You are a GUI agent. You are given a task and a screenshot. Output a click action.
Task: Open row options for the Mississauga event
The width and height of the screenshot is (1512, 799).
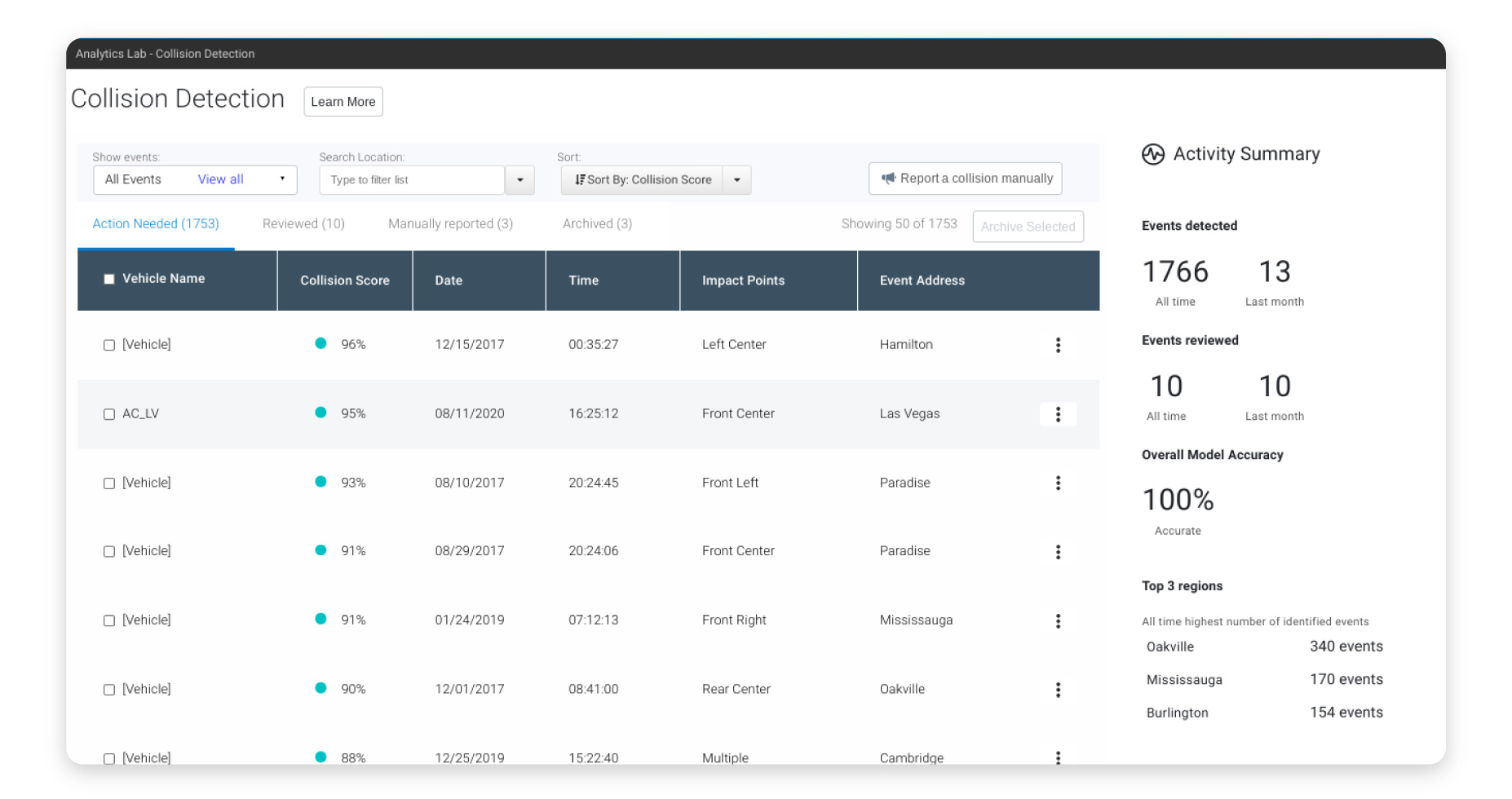click(x=1058, y=621)
